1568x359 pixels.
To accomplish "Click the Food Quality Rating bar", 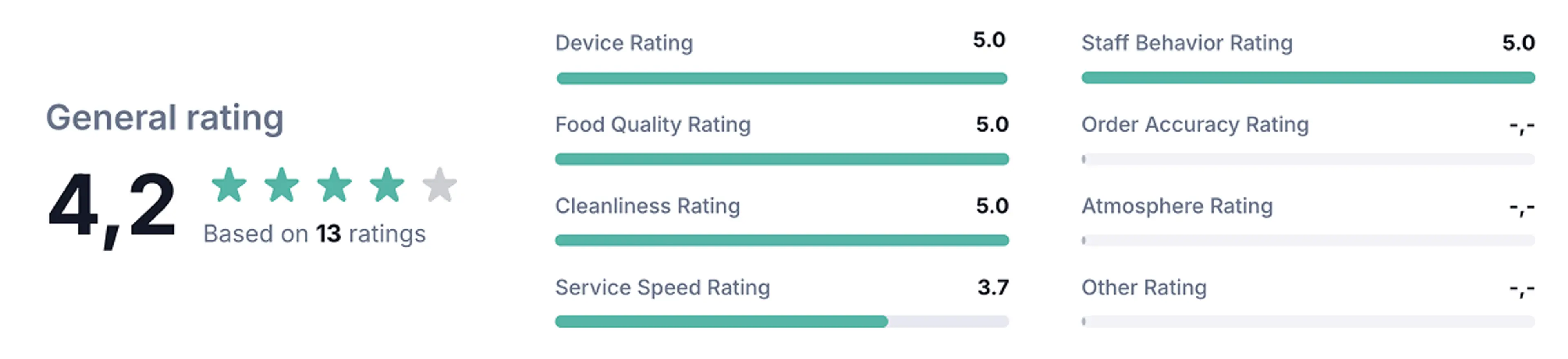I will click(x=782, y=160).
